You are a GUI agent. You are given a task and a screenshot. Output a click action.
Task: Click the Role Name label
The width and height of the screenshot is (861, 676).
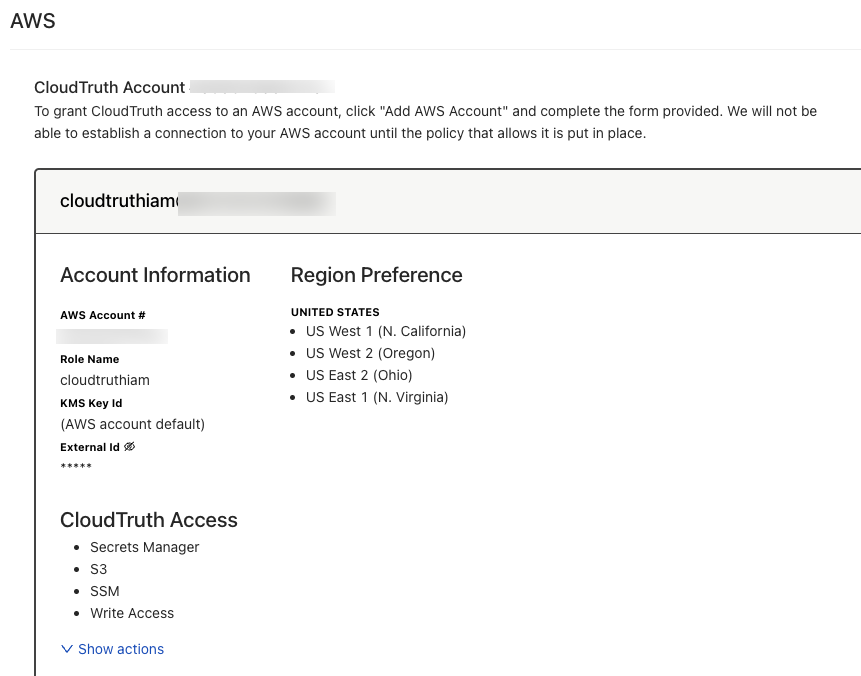tap(90, 359)
